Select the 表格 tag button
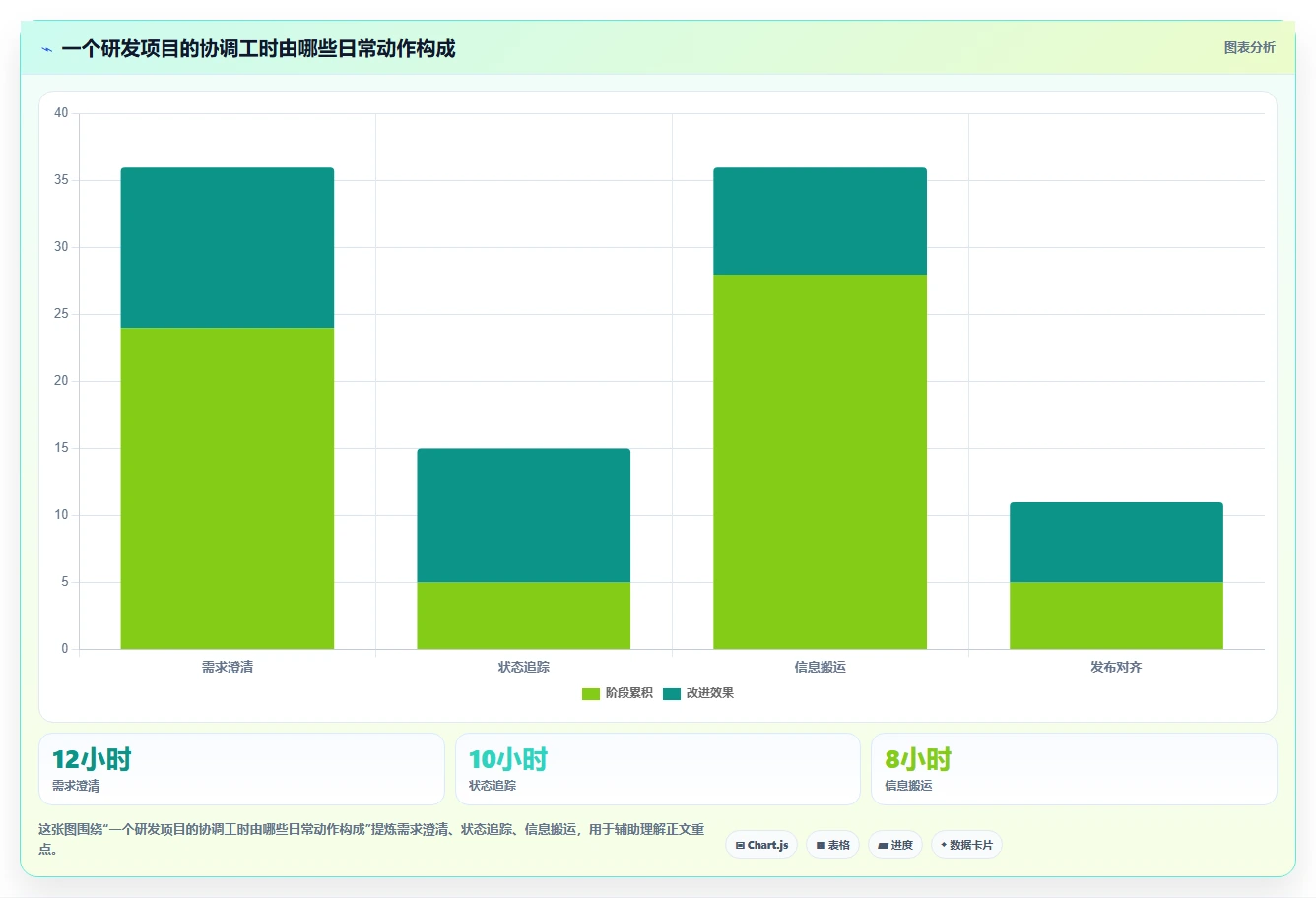1316x898 pixels. coord(832,845)
